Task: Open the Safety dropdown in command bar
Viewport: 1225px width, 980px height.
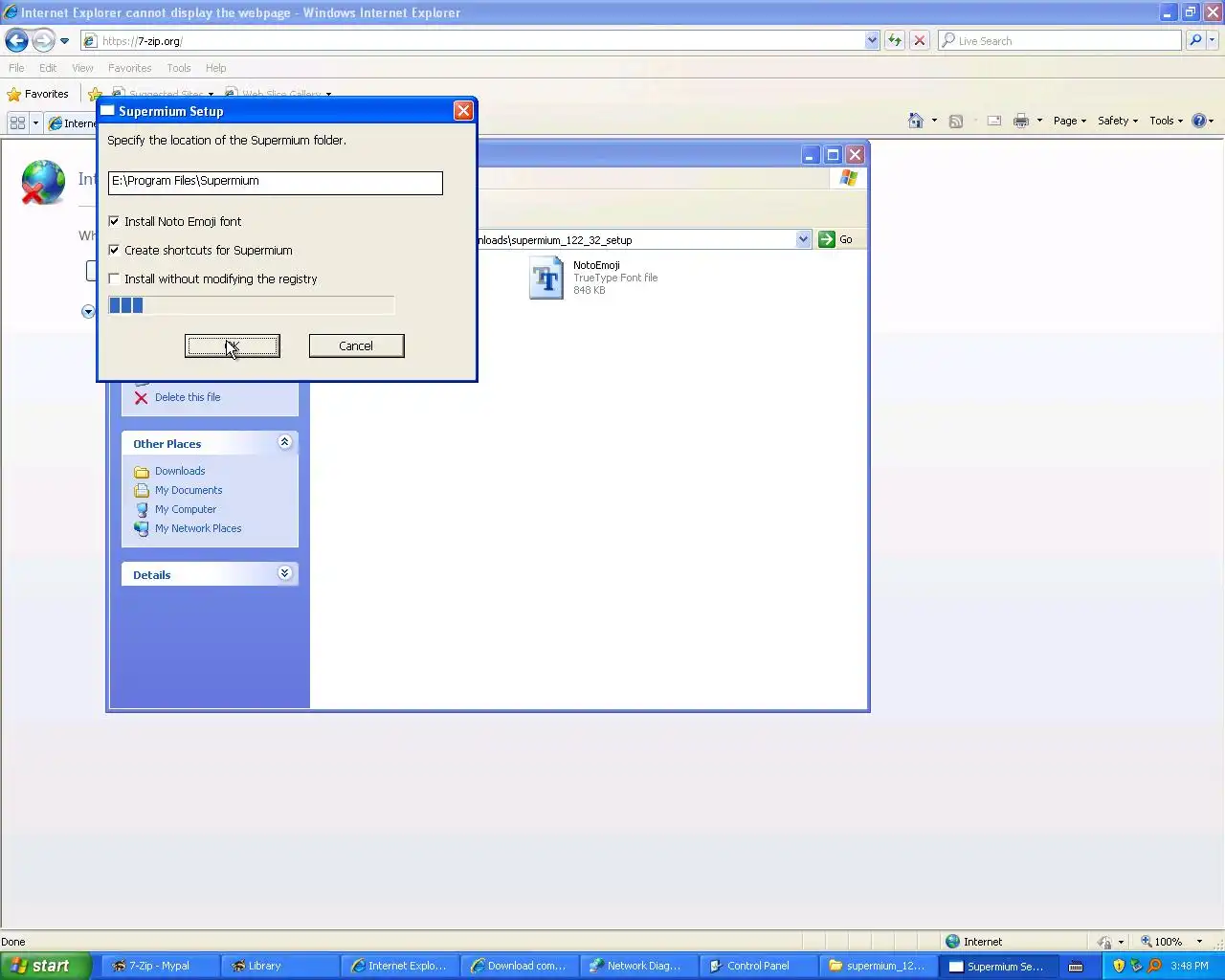Action: pyautogui.click(x=1118, y=121)
